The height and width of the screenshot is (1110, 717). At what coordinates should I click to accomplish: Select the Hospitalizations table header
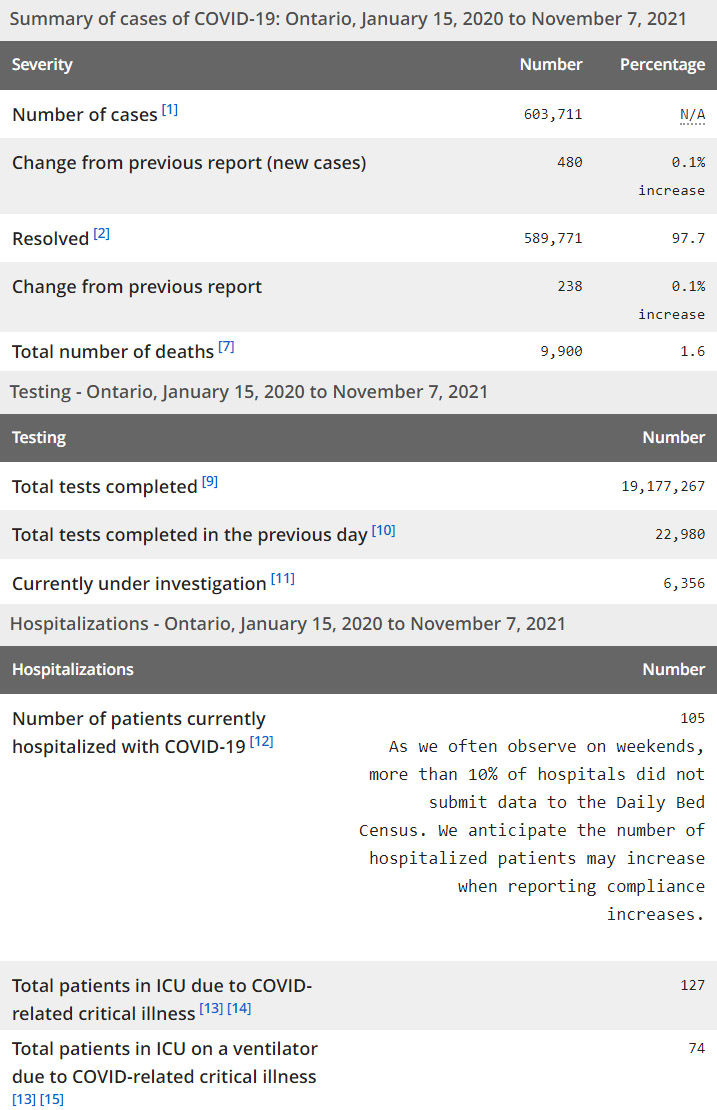click(72, 670)
